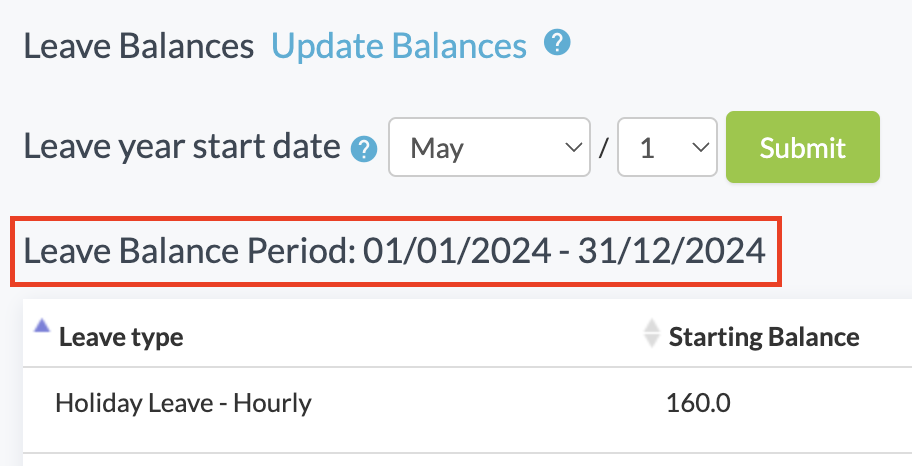This screenshot has height=466, width=912.
Task: Click the help icon beside Update Balances
Action: pyautogui.click(x=557, y=44)
